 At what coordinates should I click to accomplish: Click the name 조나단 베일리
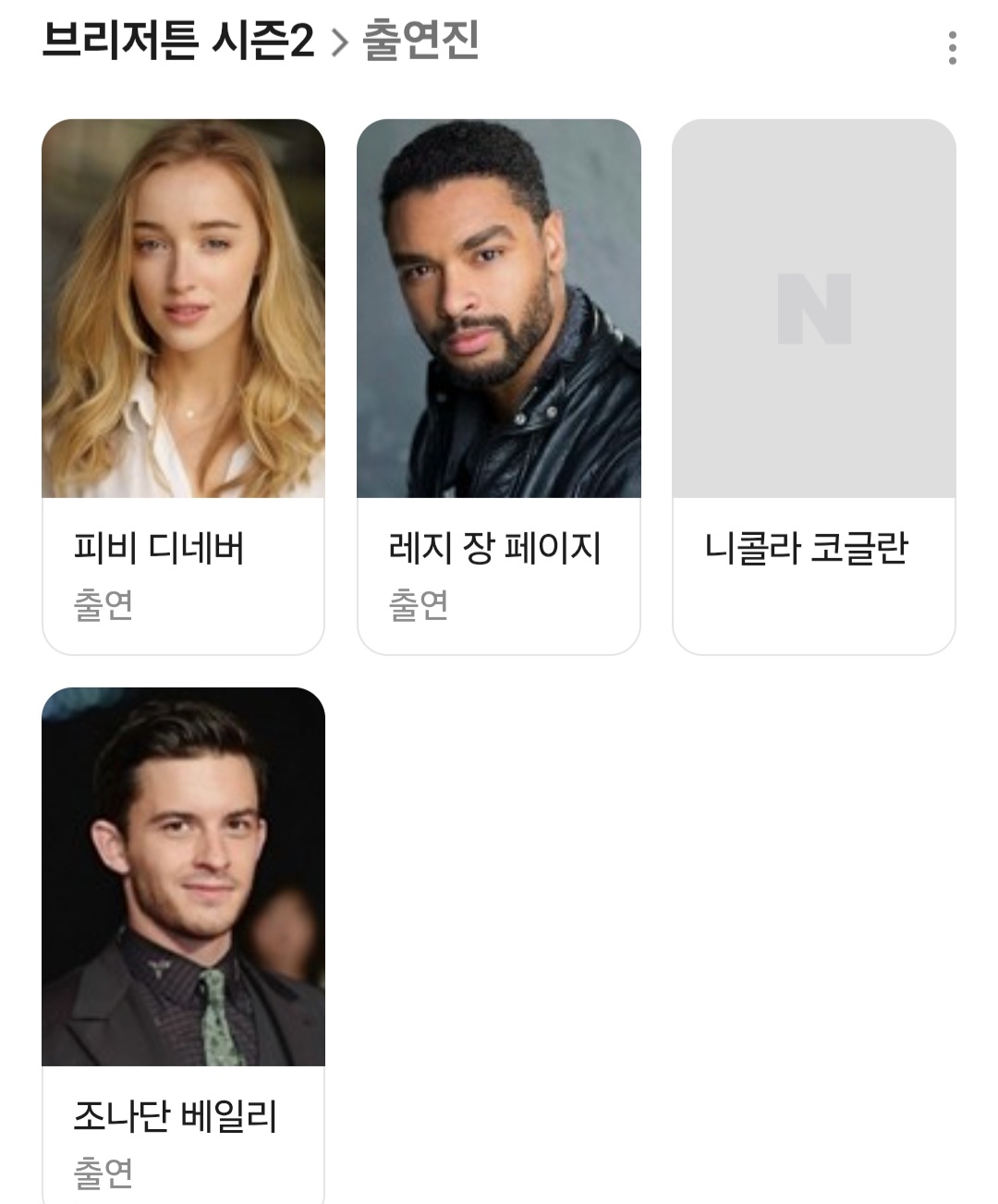(176, 1117)
